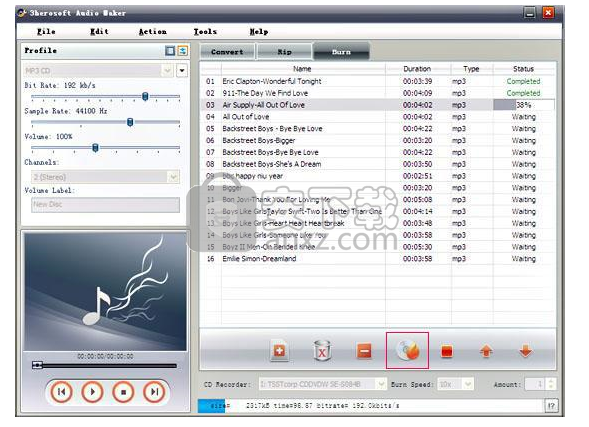This screenshot has width=589, height=427.
Task: Expand the MP3 CD profile dropdown
Action: [168, 71]
